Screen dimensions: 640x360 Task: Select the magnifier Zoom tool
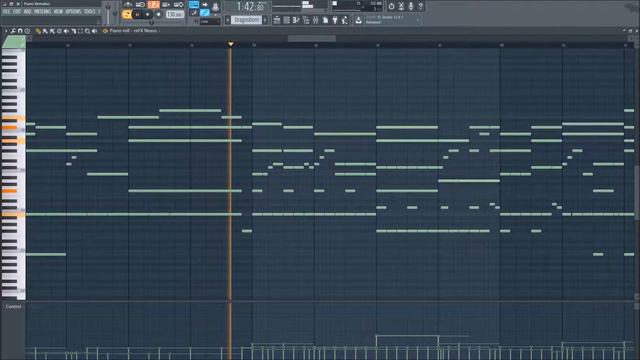87,31
